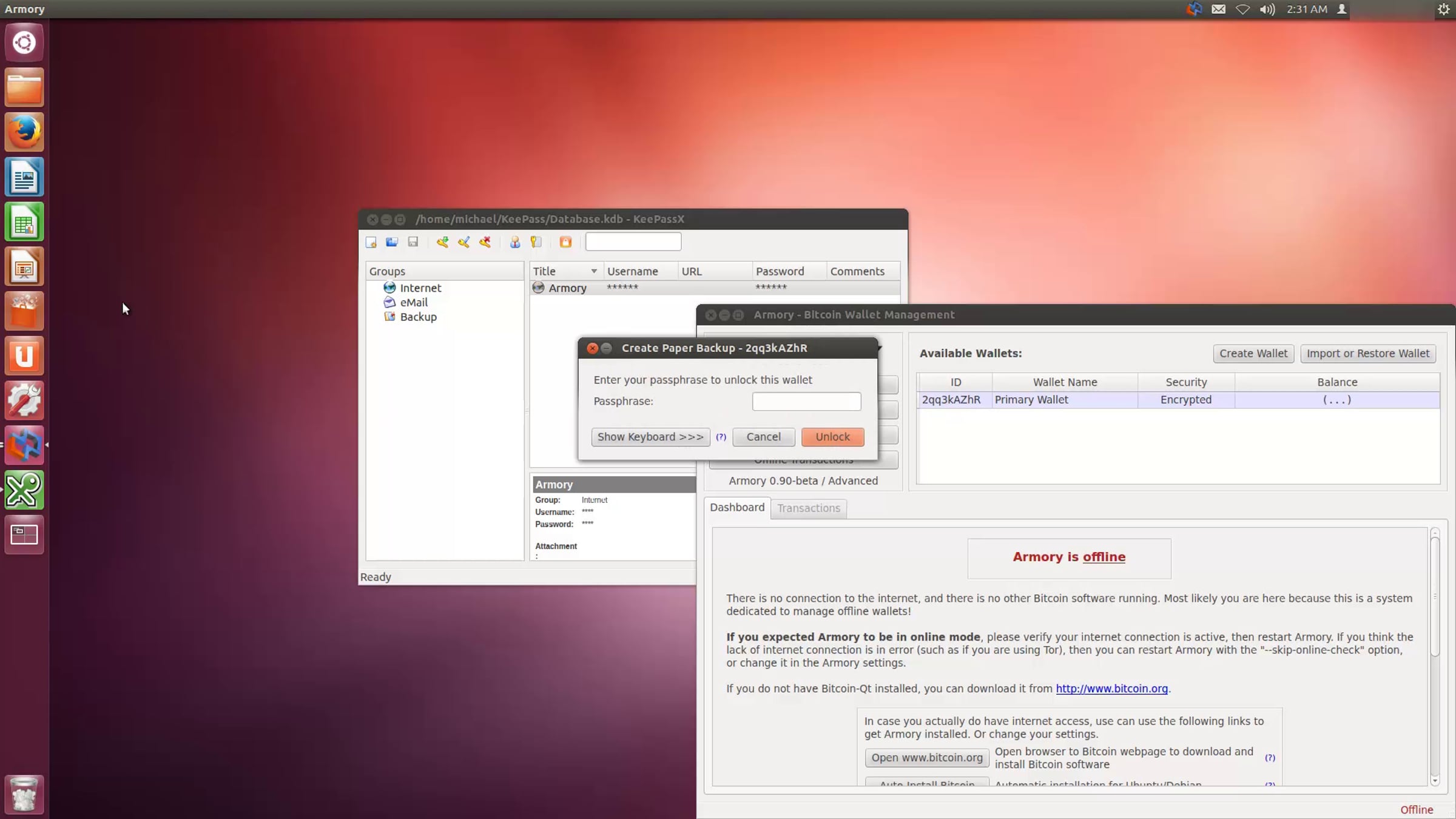Viewport: 1456px width, 819px height.
Task: Open the system gear menu in top panel
Action: coord(1444,9)
